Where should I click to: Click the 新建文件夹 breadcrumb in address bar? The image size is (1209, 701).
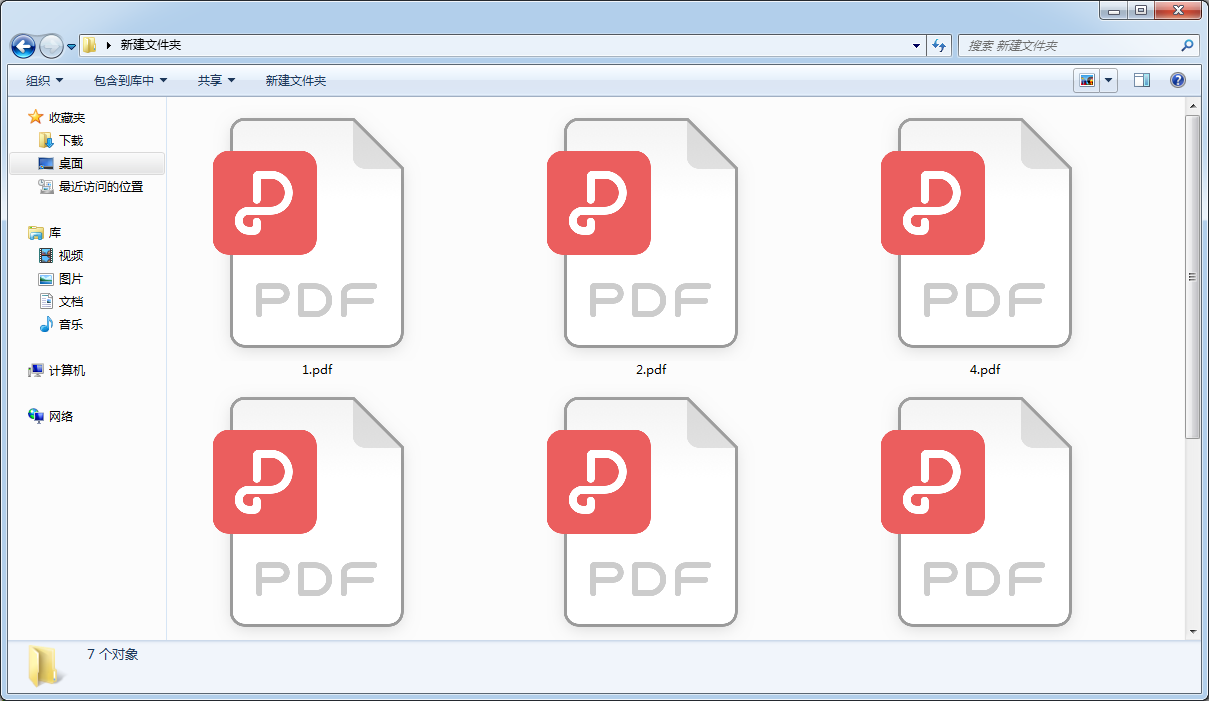pyautogui.click(x=151, y=45)
